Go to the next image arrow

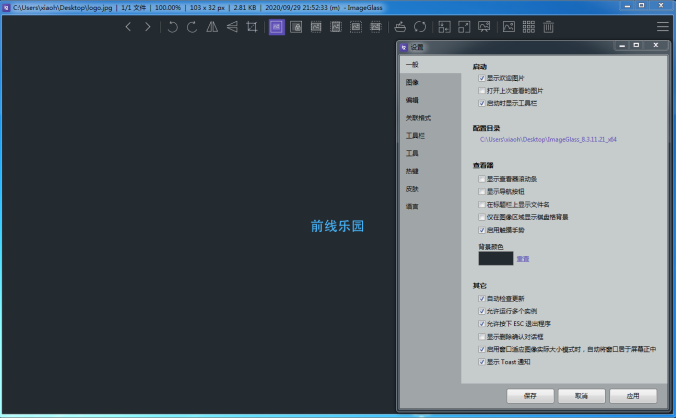point(148,27)
